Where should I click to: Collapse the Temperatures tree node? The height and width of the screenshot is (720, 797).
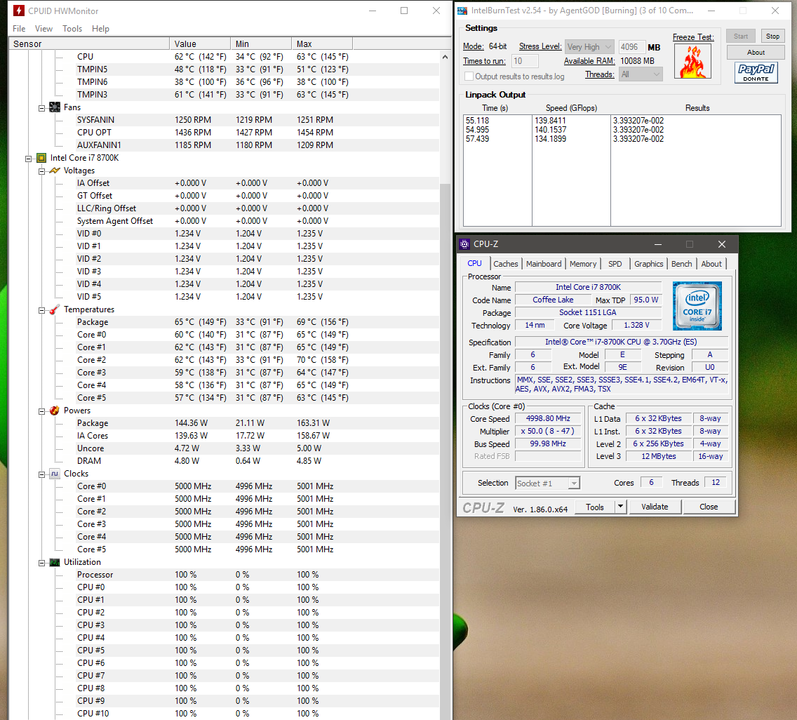click(x=42, y=310)
